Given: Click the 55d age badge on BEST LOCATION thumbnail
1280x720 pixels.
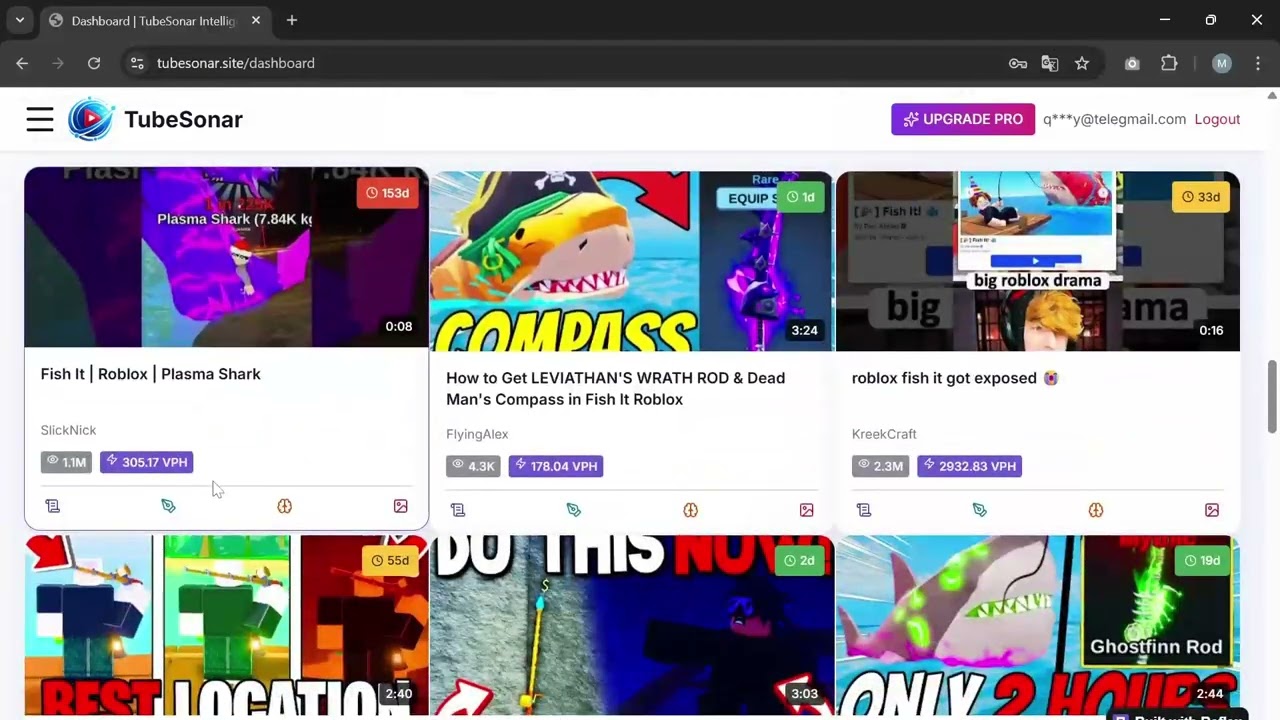Looking at the screenshot, I should pos(389,561).
